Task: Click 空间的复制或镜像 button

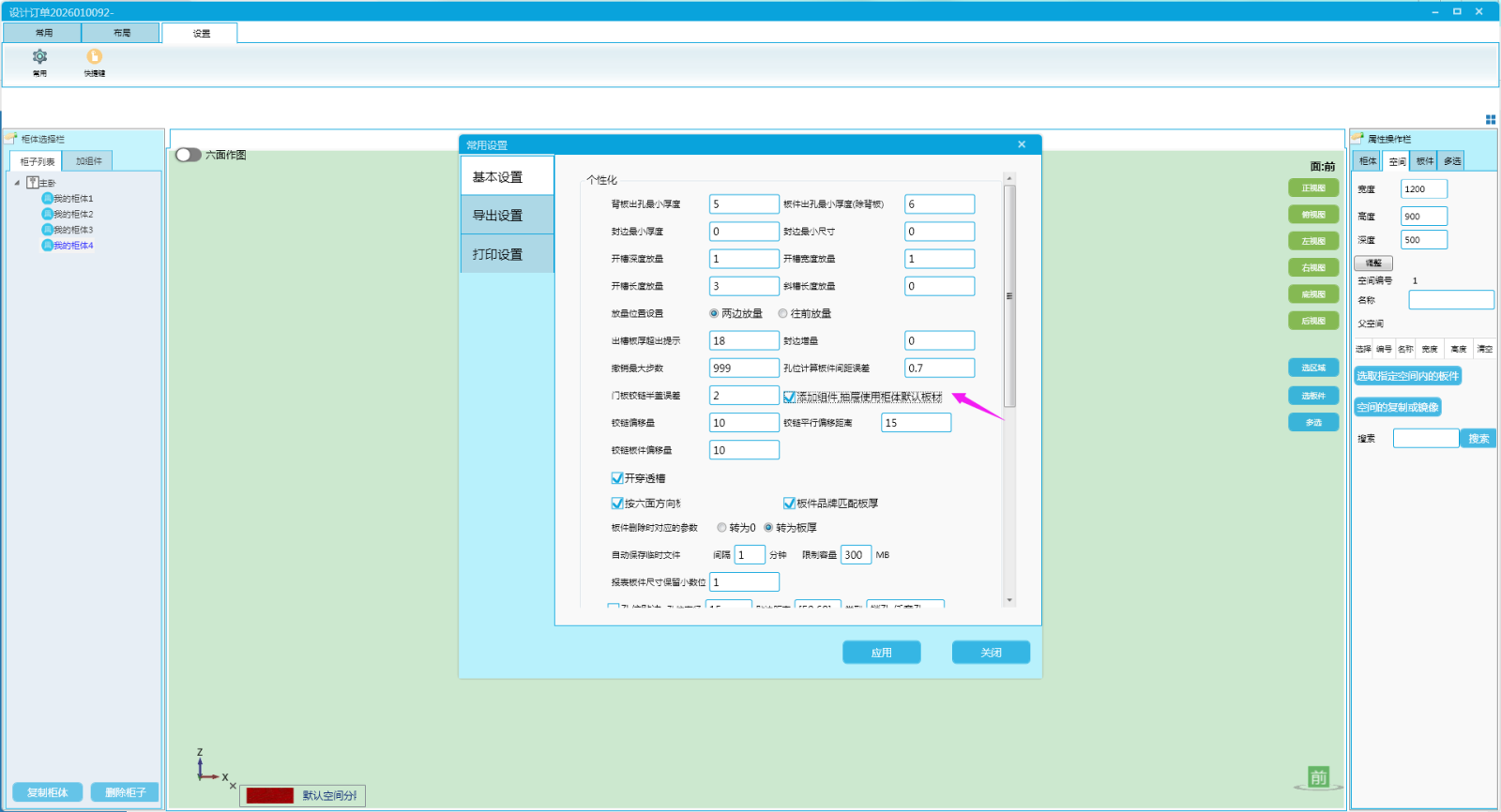Action: (1397, 407)
